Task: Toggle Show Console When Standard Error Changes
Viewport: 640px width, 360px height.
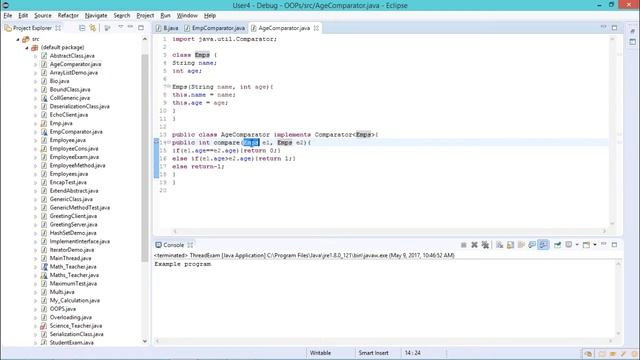Action: [x=543, y=245]
